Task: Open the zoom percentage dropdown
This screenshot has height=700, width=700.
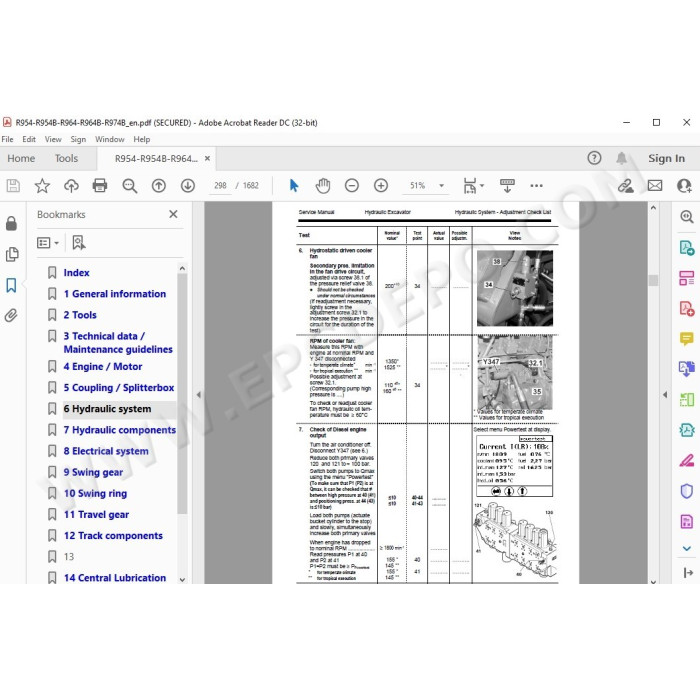Action: (441, 185)
